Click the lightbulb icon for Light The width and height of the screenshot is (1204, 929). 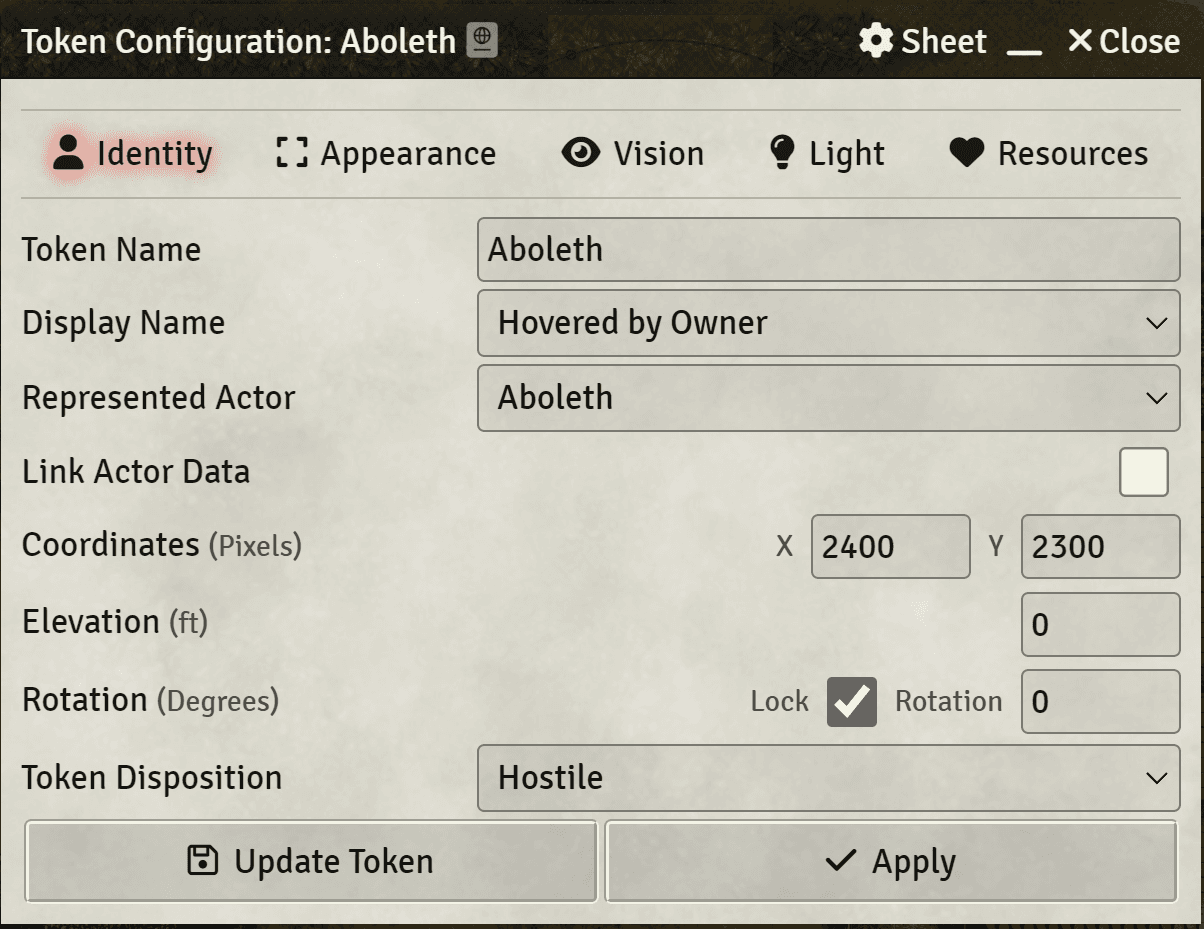pos(781,153)
